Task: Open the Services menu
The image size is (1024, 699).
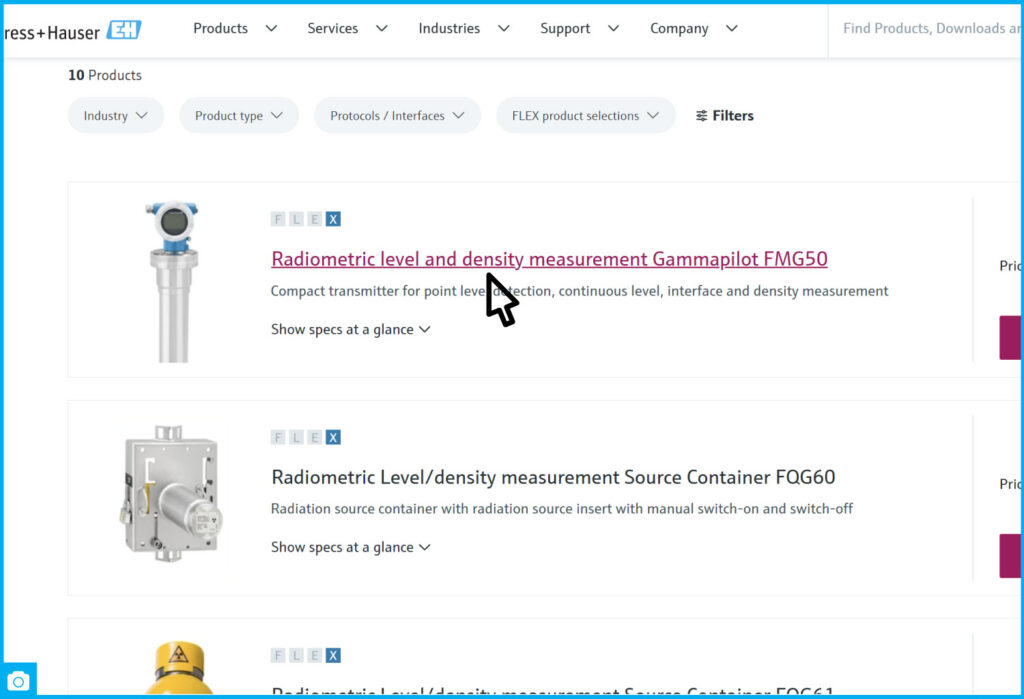Action: coord(346,28)
